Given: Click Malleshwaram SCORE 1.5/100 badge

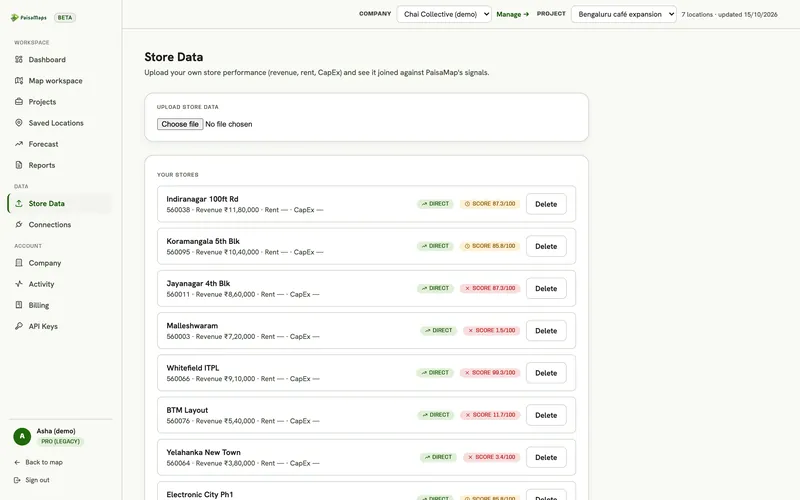Looking at the screenshot, I should click(x=491, y=331).
